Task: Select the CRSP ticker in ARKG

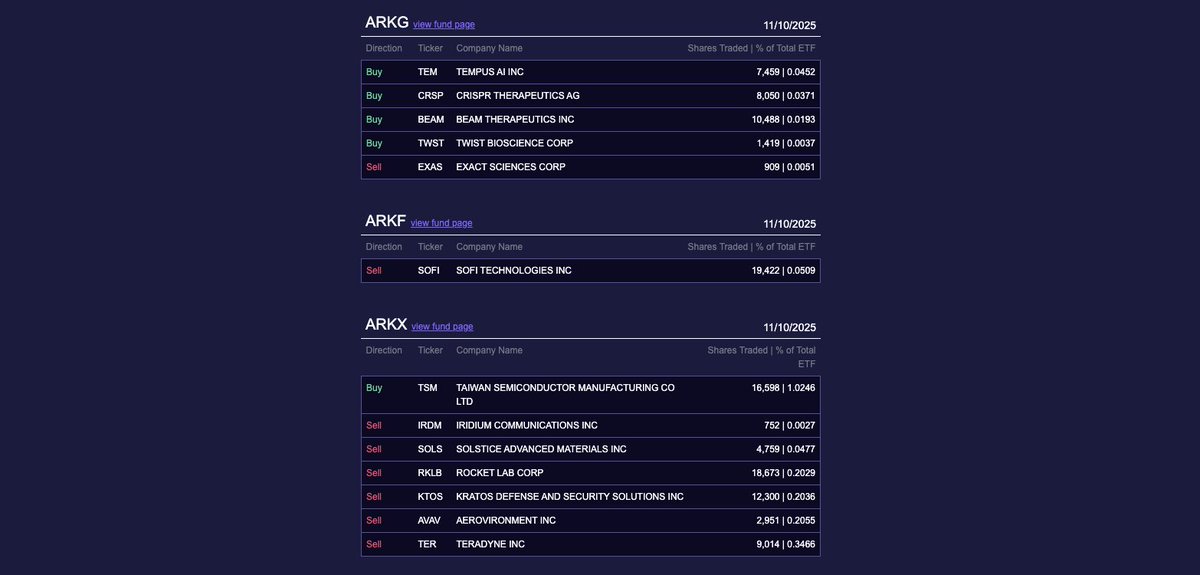Action: [x=430, y=96]
